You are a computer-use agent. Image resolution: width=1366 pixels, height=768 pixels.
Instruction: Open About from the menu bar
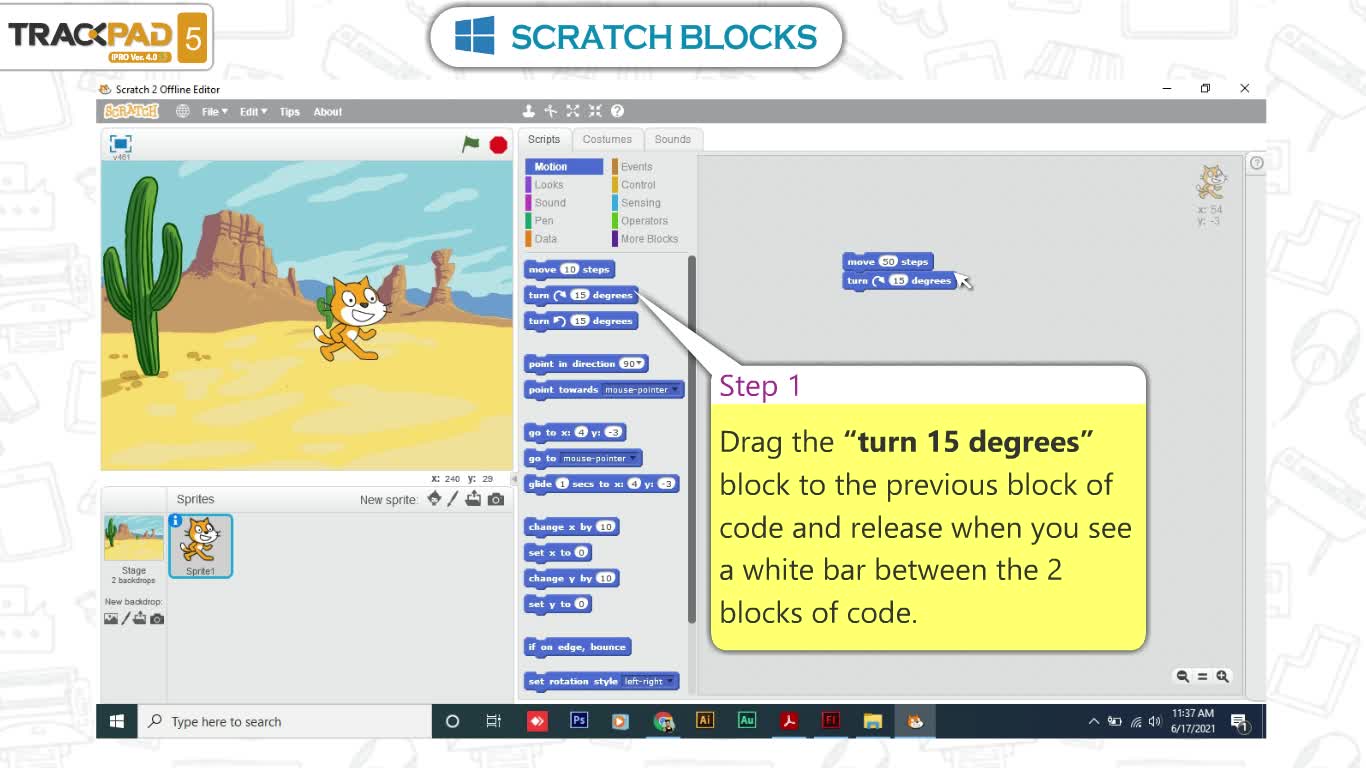[328, 111]
